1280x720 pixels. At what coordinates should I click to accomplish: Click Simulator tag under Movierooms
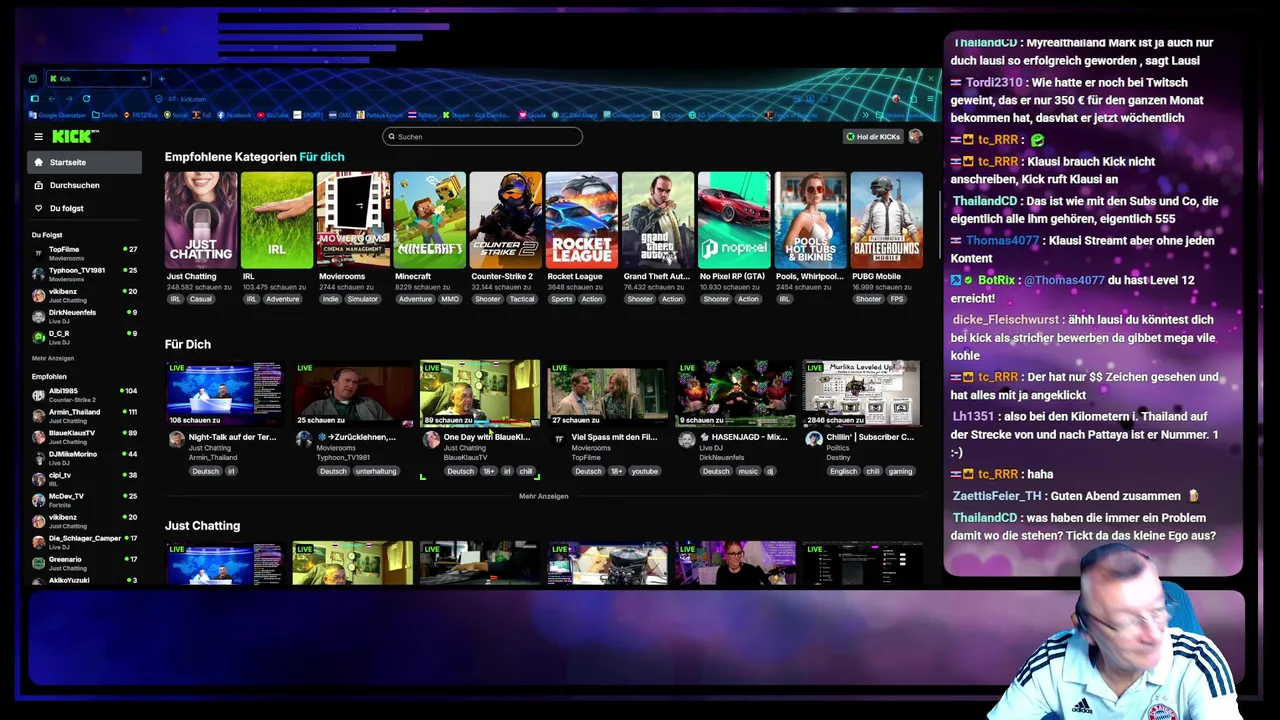tap(363, 299)
